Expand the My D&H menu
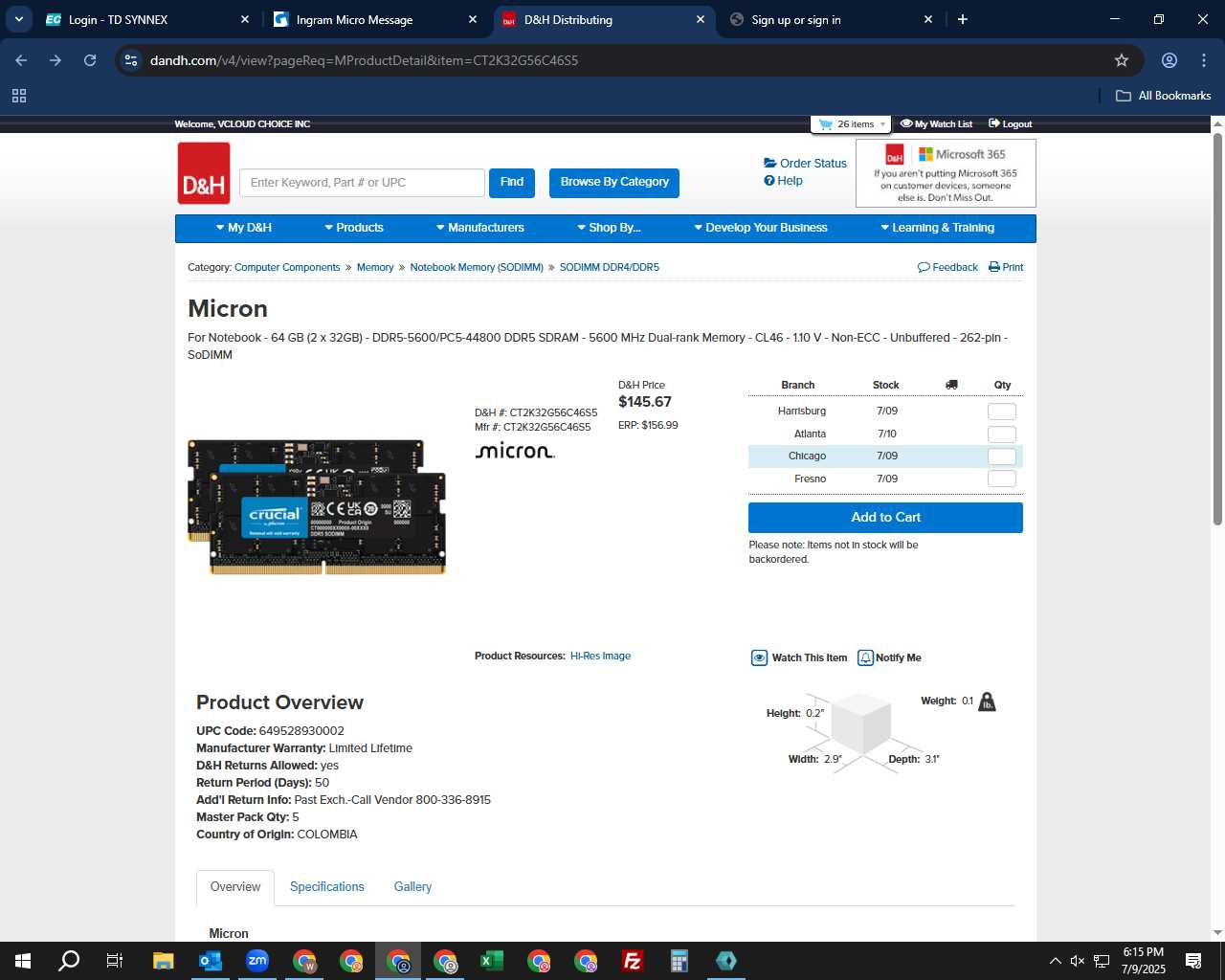1225x980 pixels. point(243,228)
